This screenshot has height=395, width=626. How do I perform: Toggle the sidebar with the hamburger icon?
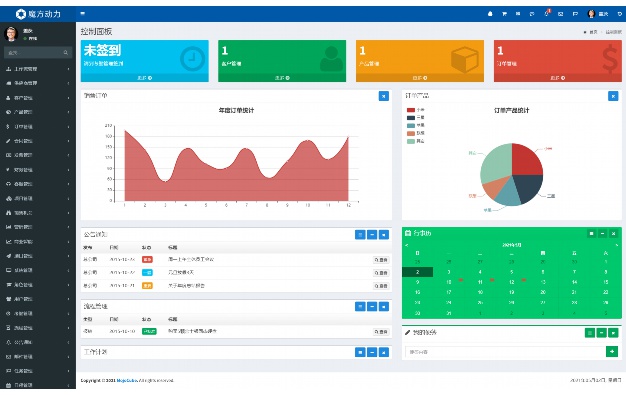click(x=83, y=14)
